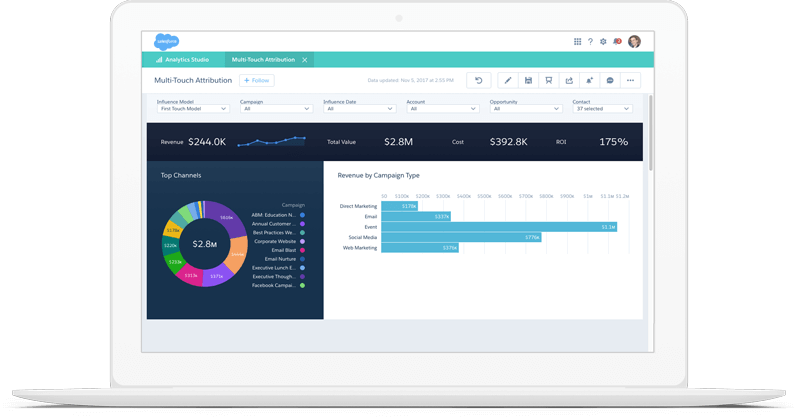Expand the Contact filter showing 37 selected
This screenshot has height=417, width=800.
[601, 108]
